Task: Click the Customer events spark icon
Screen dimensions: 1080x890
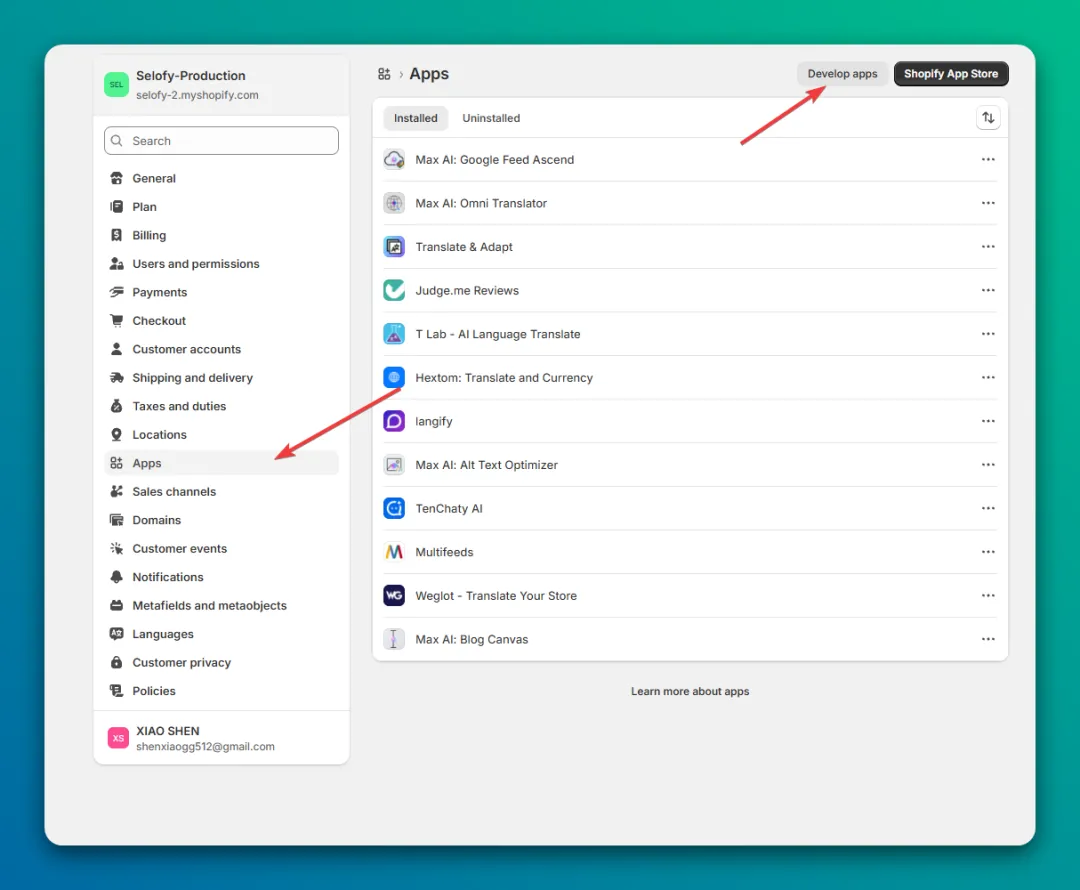Action: click(x=116, y=548)
